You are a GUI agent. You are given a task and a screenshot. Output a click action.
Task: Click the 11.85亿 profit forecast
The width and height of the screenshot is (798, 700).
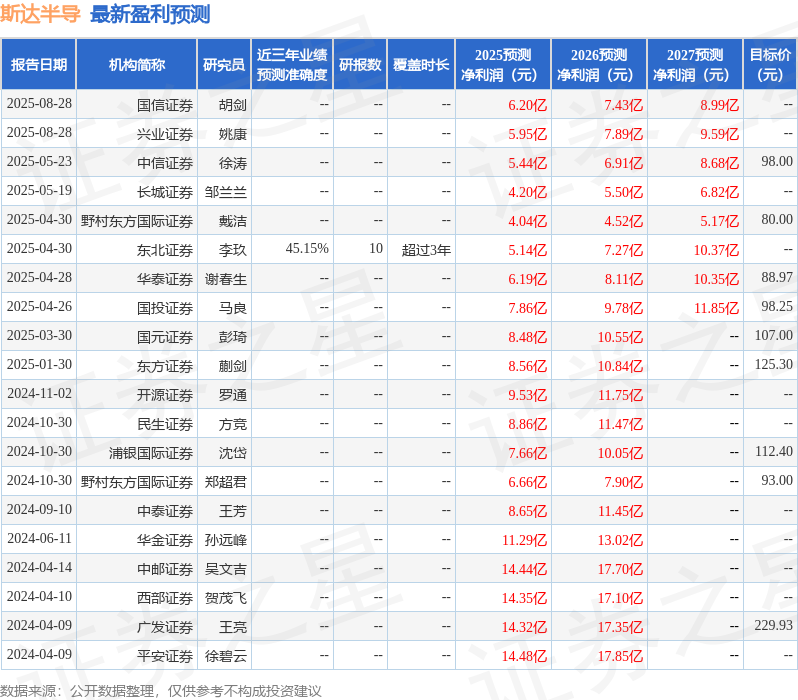(x=716, y=308)
